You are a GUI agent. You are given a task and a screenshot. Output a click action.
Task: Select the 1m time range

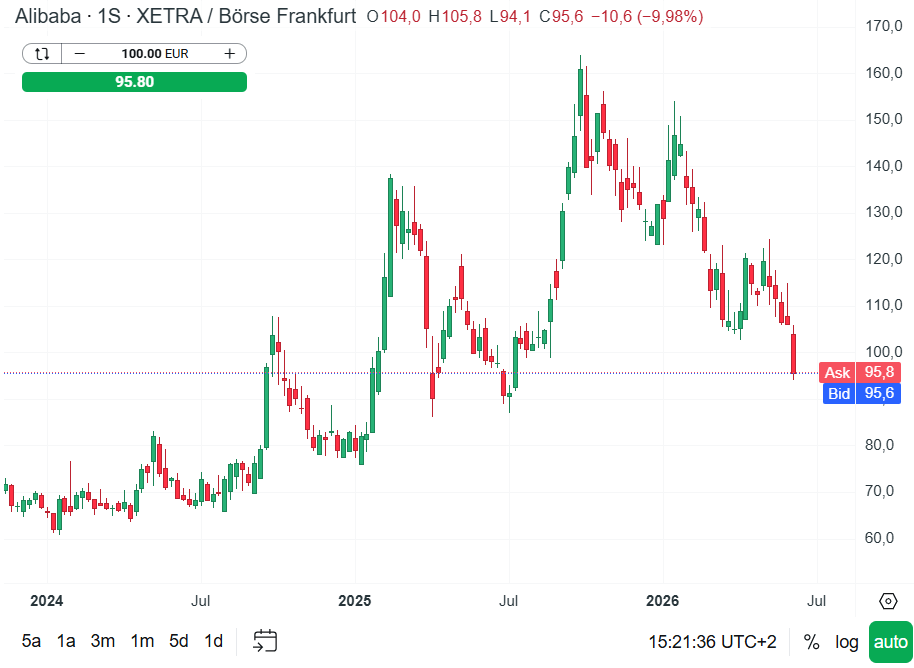point(142,641)
